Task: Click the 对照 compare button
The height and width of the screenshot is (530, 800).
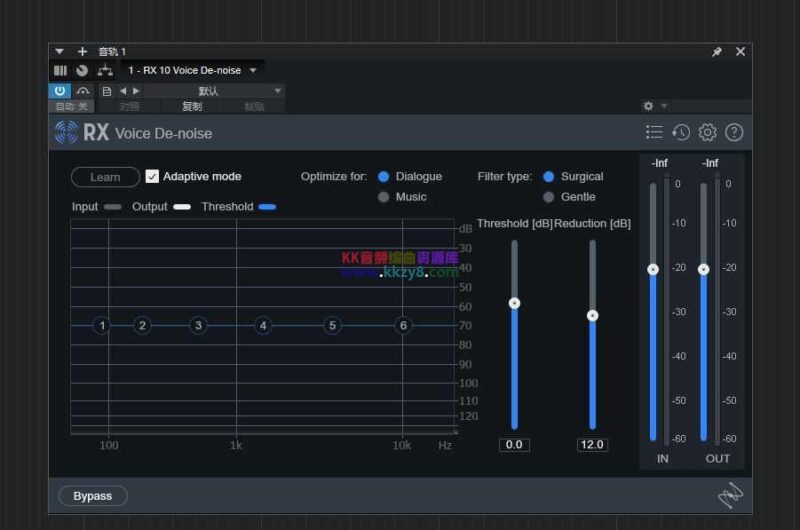Action: 129,106
